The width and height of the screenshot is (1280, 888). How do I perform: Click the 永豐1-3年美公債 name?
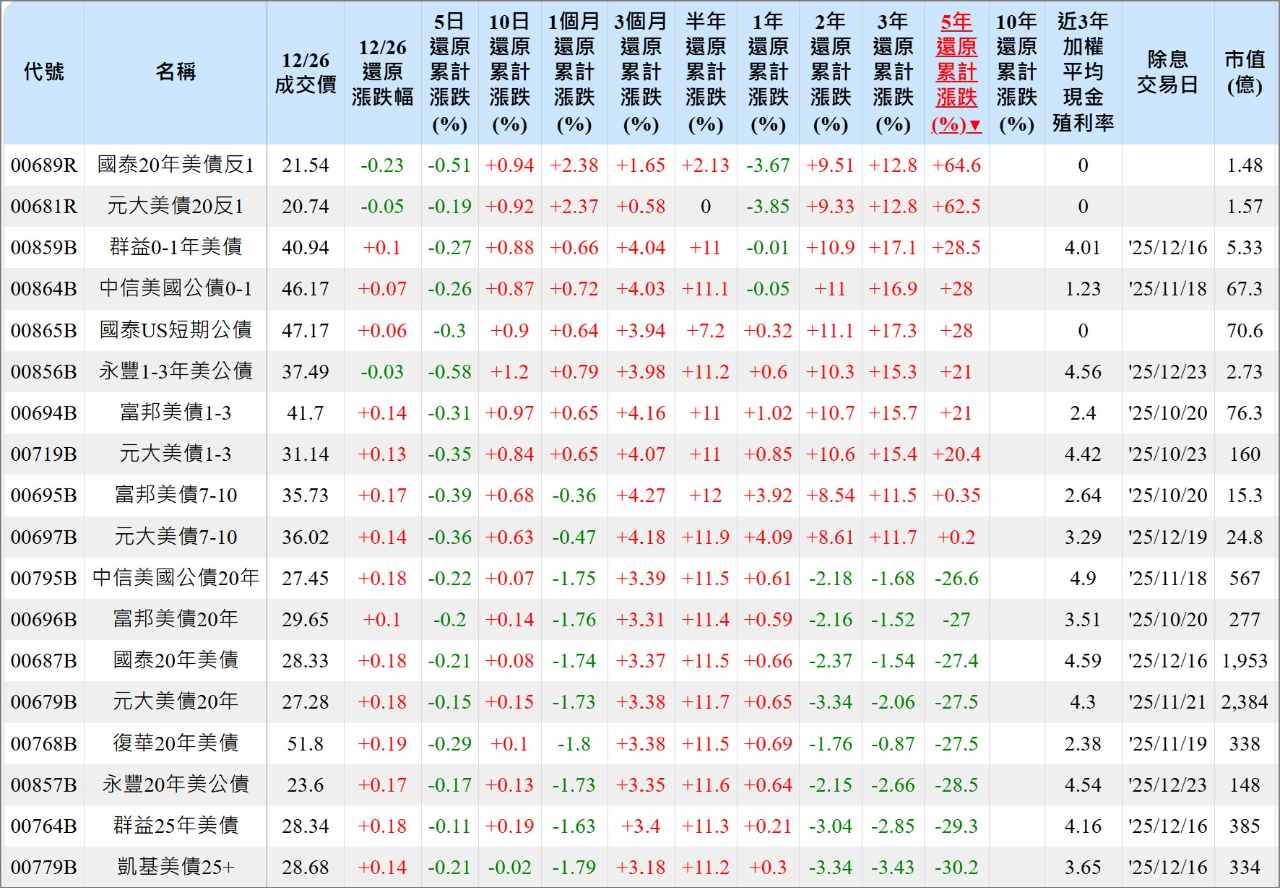(175, 371)
